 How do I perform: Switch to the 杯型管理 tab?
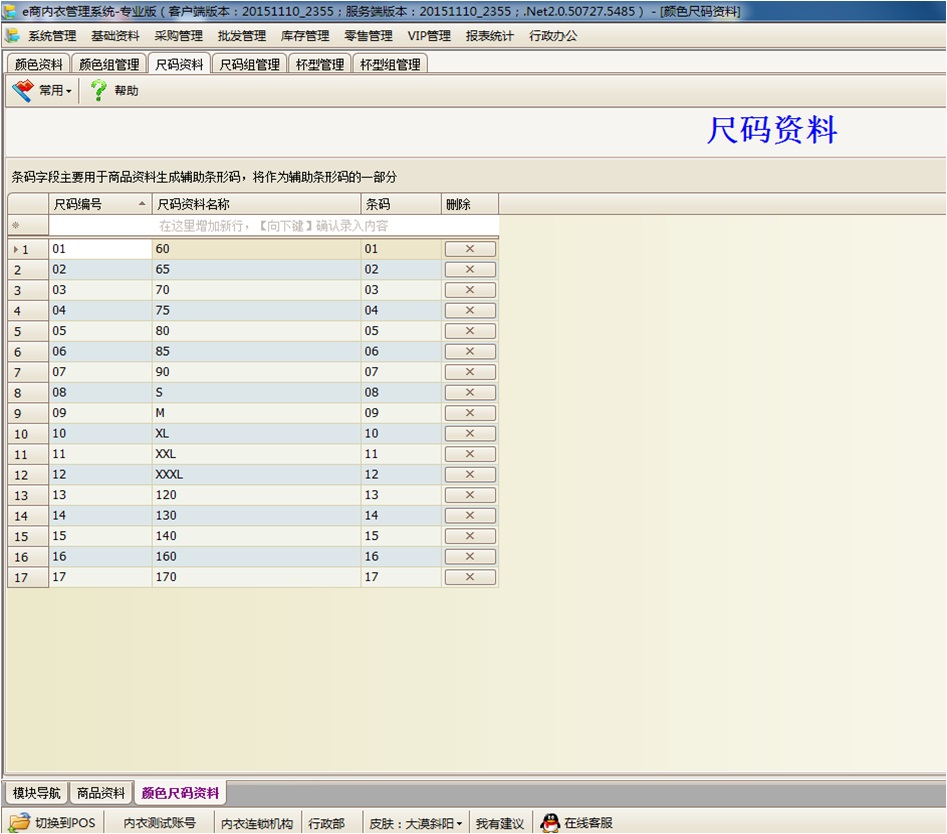(319, 64)
